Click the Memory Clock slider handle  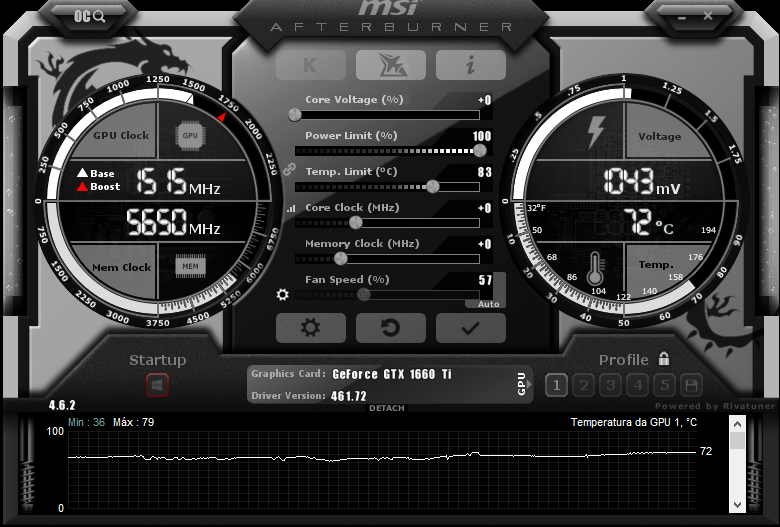click(340, 258)
